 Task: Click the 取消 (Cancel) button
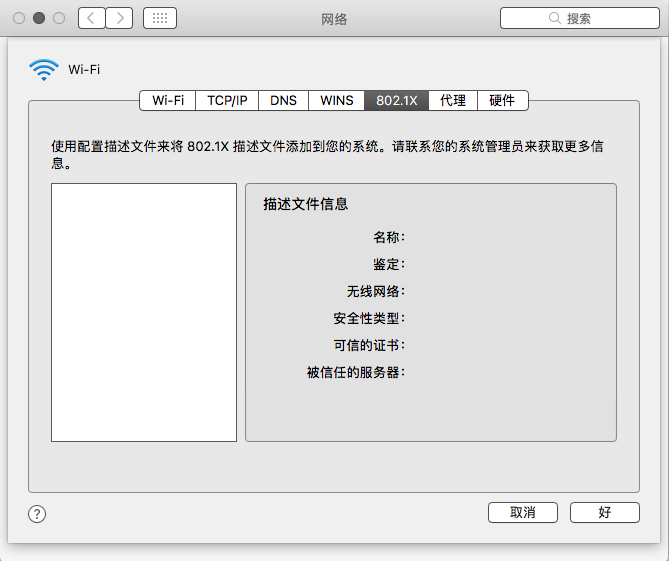(522, 512)
